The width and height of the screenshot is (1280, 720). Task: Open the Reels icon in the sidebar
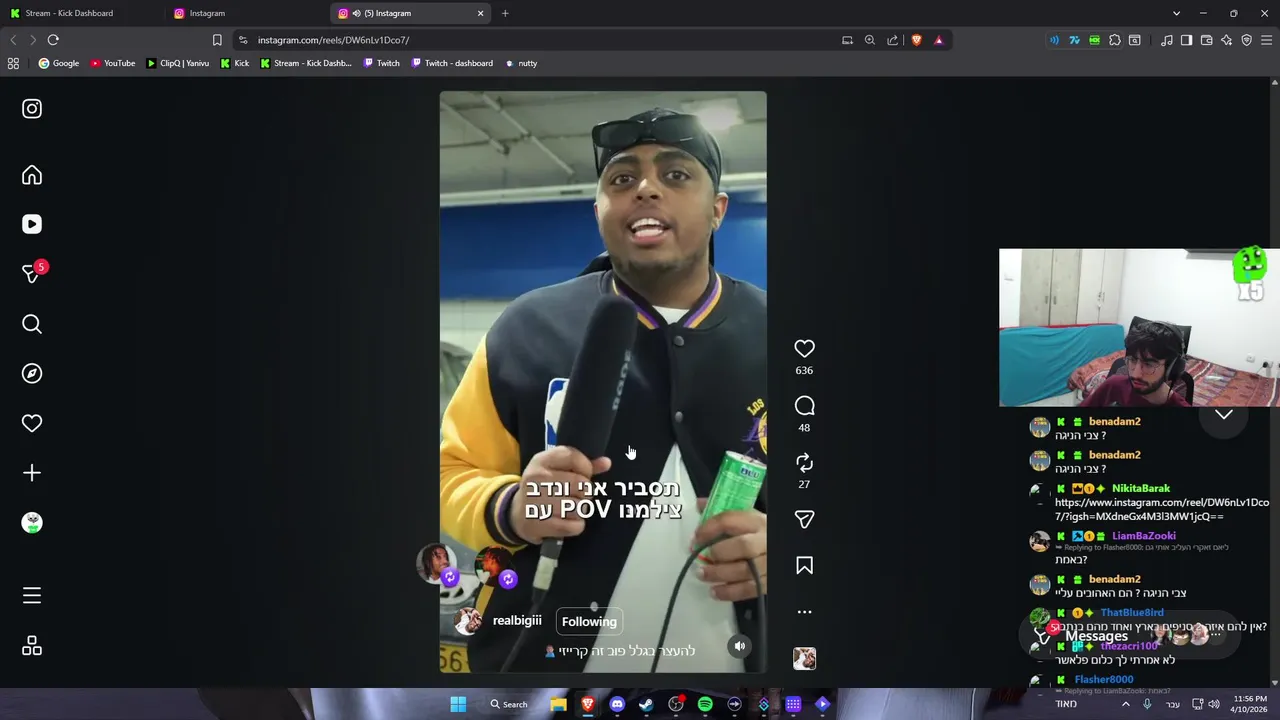pos(32,224)
